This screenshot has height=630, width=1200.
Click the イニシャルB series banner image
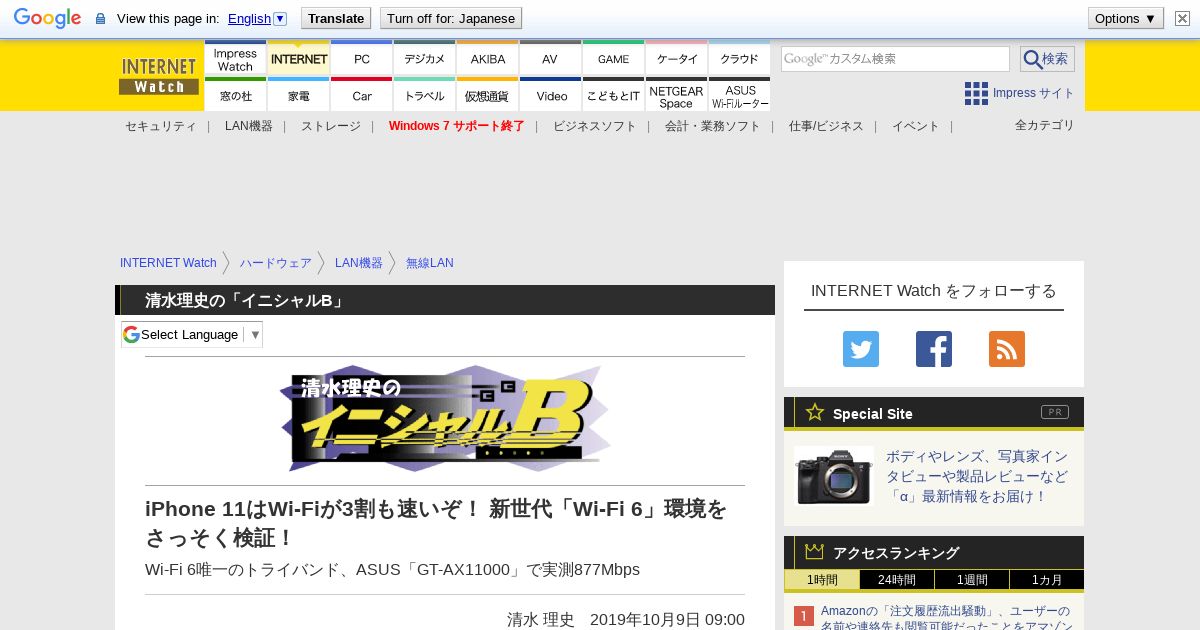[x=445, y=419]
